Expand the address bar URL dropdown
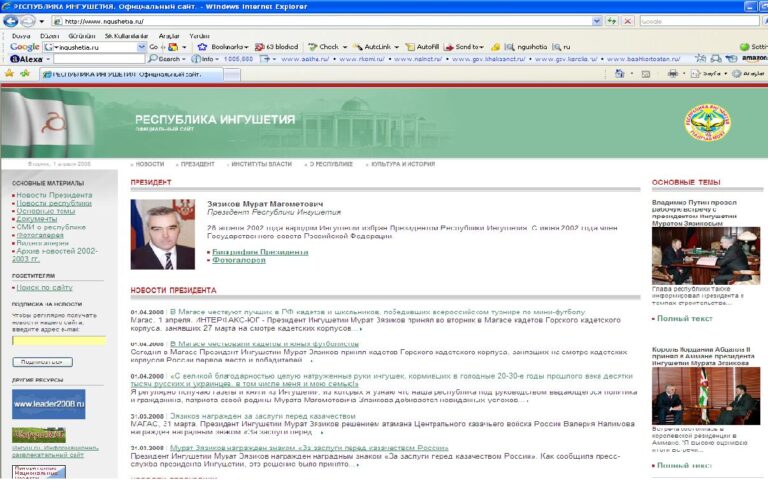Image resolution: width=768 pixels, height=483 pixels. [597, 21]
